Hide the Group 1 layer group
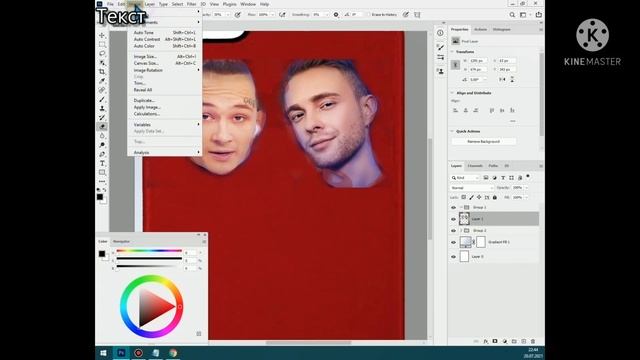This screenshot has width=640, height=360. pyautogui.click(x=453, y=207)
